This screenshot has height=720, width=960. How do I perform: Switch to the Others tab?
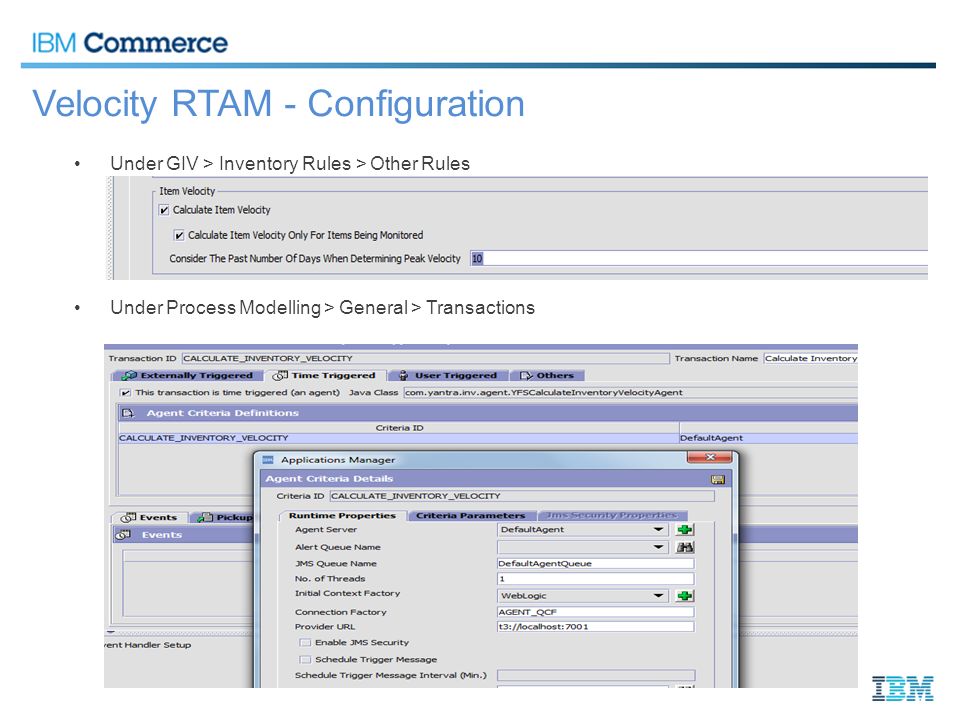(x=547, y=375)
